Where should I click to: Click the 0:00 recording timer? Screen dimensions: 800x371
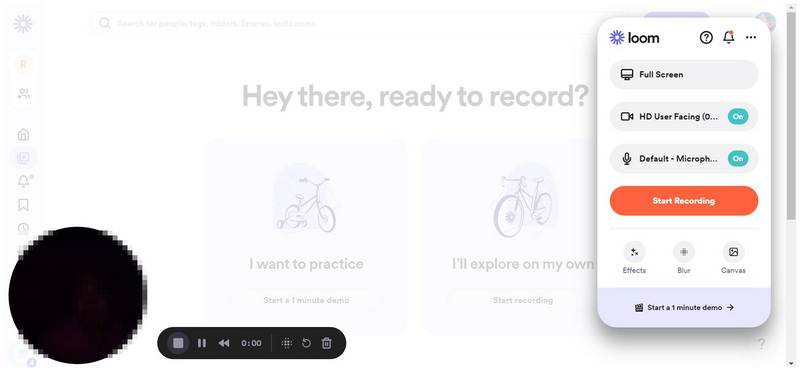click(x=251, y=343)
